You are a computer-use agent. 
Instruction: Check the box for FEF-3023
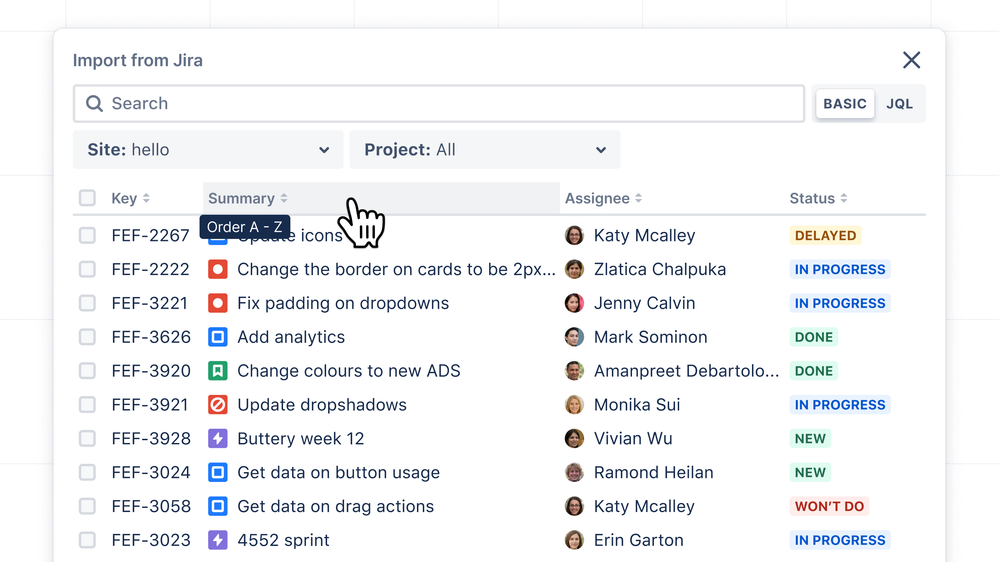[x=87, y=540]
